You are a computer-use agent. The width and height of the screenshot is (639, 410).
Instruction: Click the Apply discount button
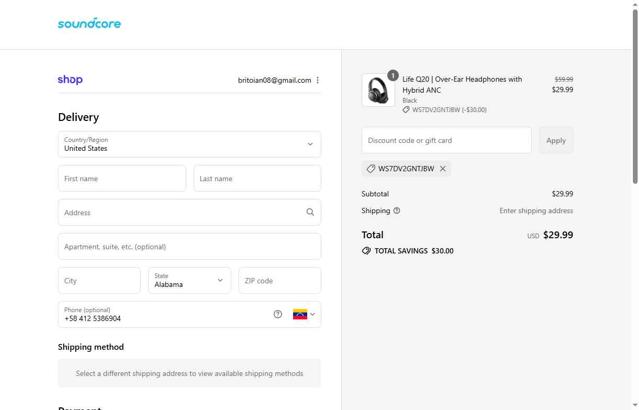point(556,140)
